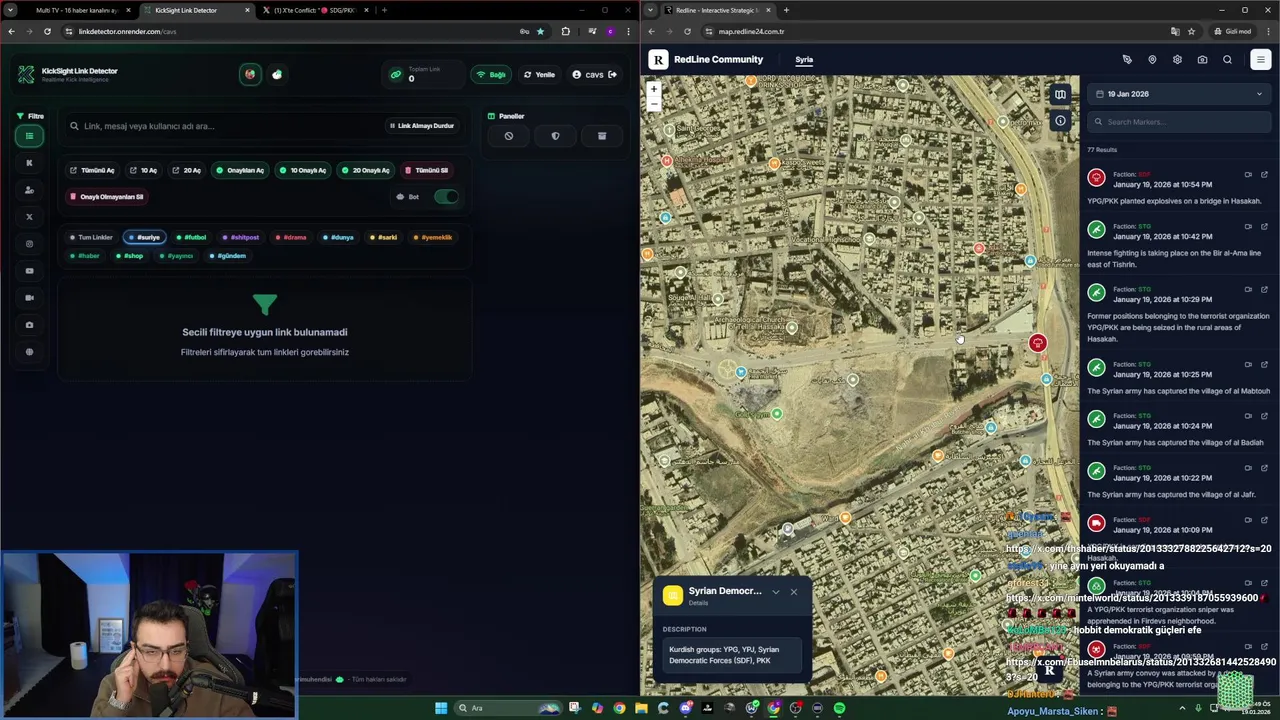
Task: Select the Syria tab in RedLine header
Action: coord(804,60)
